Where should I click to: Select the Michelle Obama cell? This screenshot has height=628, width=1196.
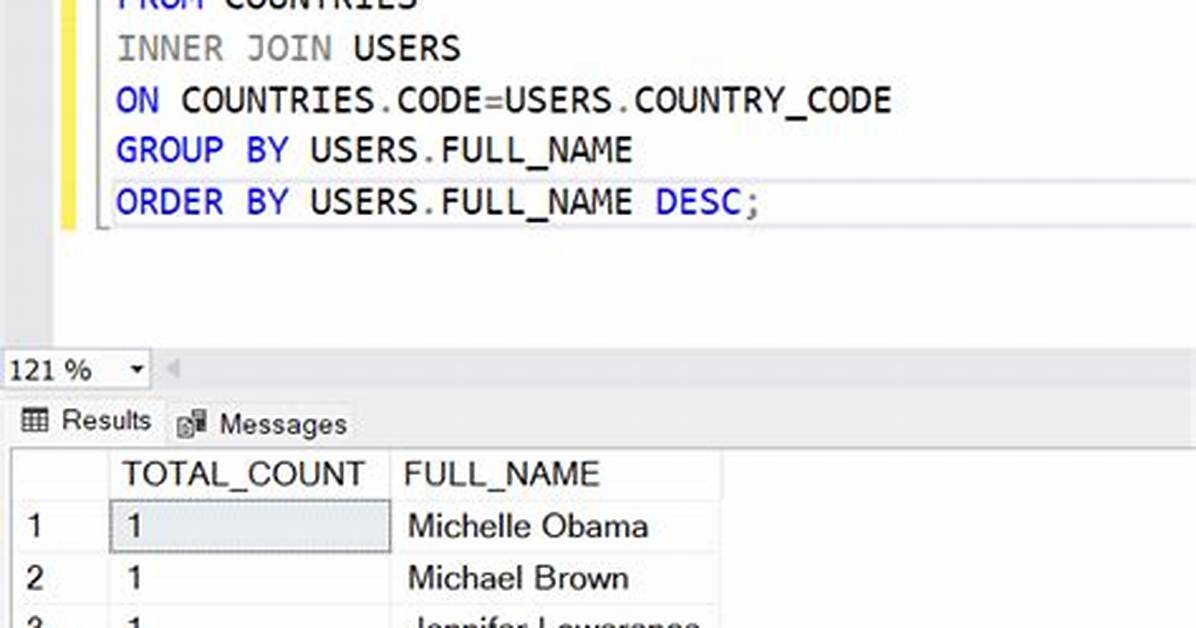(x=555, y=526)
